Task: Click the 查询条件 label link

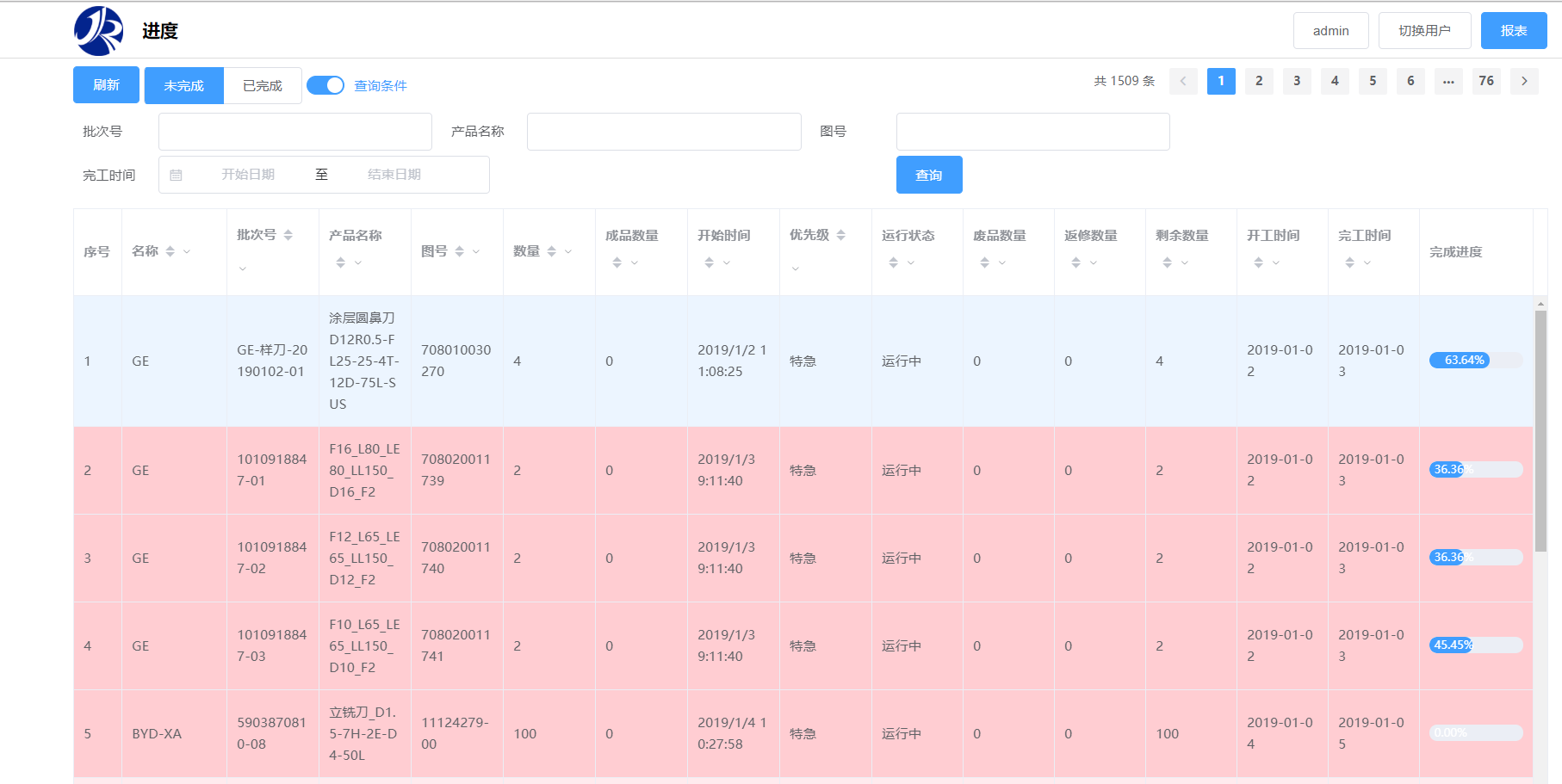Action: coord(381,85)
